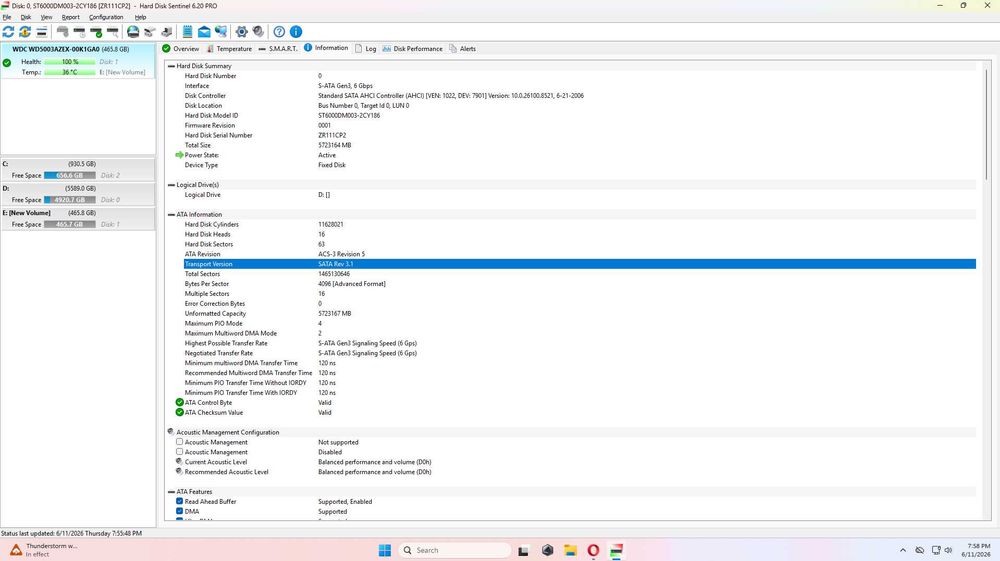Collapse the Hard Disk Summary section
The height and width of the screenshot is (561, 1000).
[171, 66]
